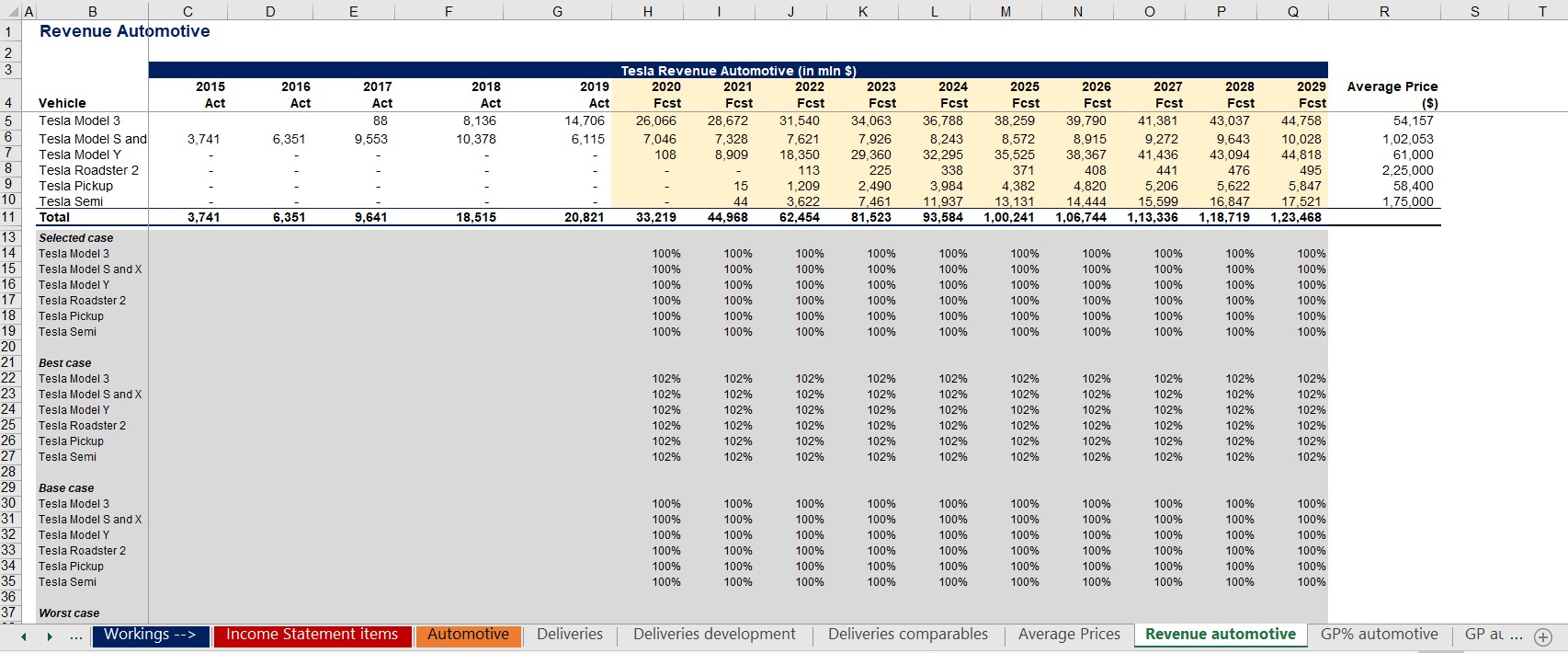Click Tesla Semi label in row 10
1568x653 pixels.
(x=71, y=201)
